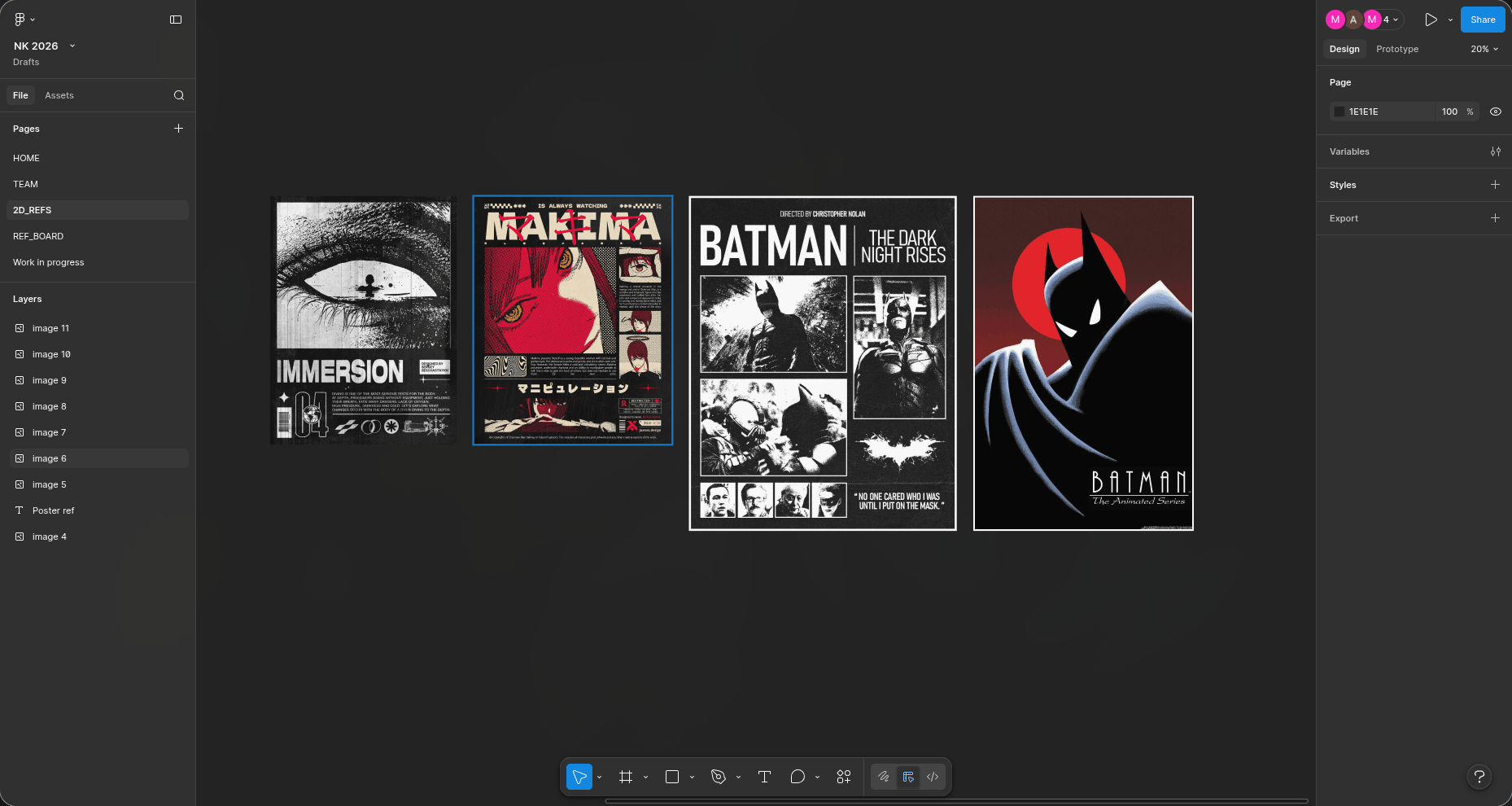Viewport: 1512px width, 806px height.
Task: Select the Dark Knight Rises poster
Action: [823, 363]
